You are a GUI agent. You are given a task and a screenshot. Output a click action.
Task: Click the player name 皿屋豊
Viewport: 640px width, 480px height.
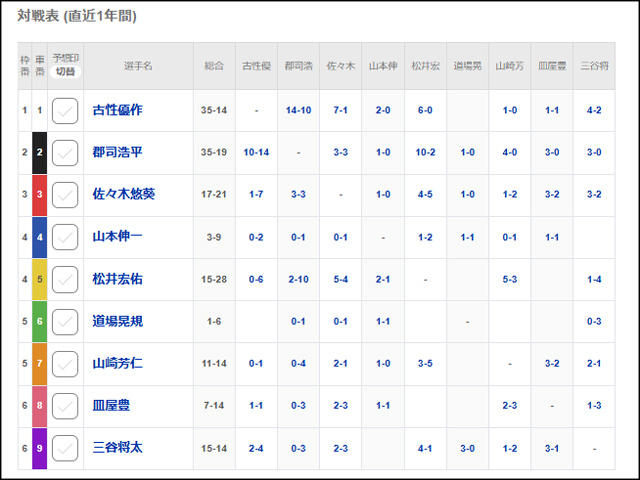[x=111, y=405]
